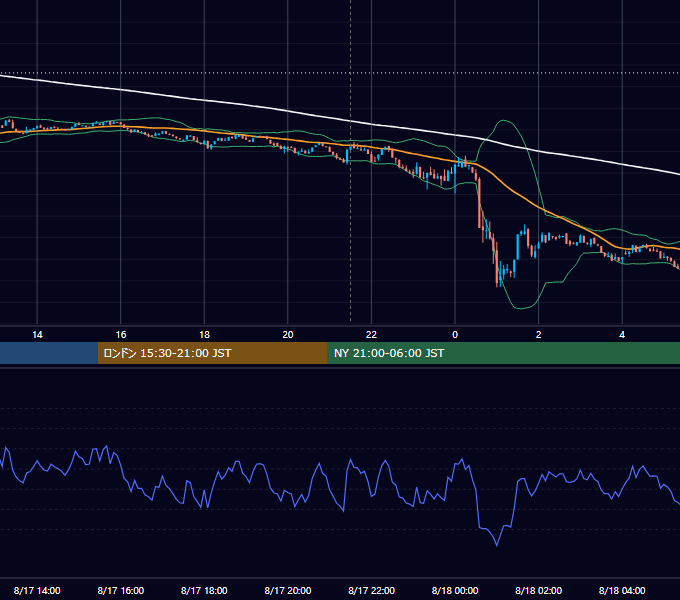Click the 8/17 20:00 time label

pyautogui.click(x=288, y=590)
